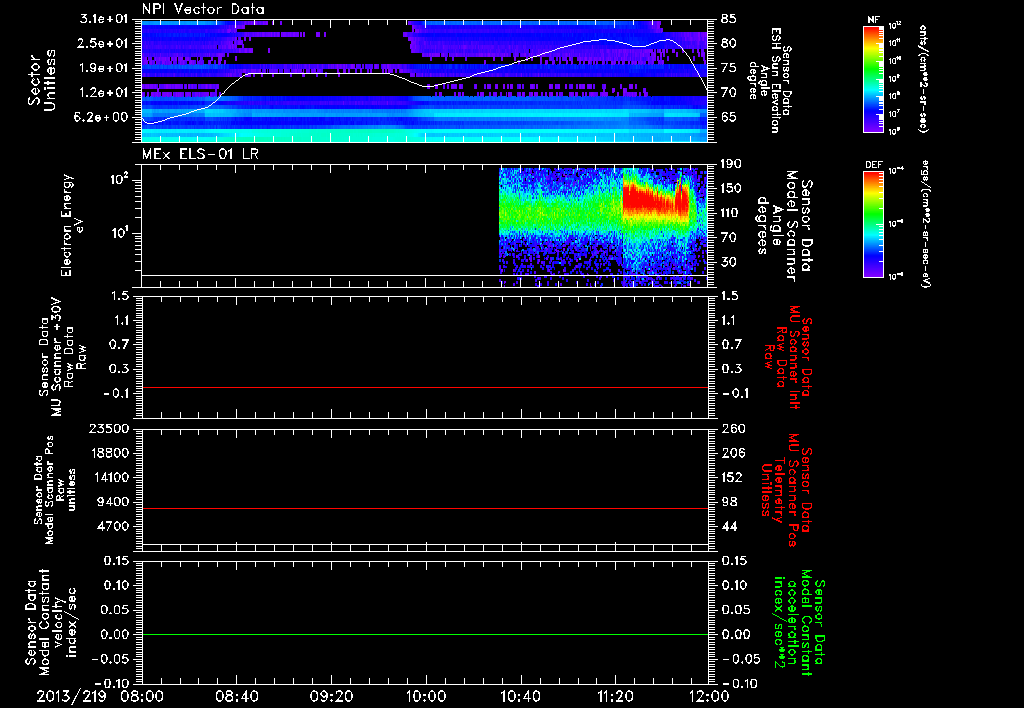Click the 'ergs/(cm**2-sr-sec-eV)' units label
1024x708 pixels.
[x=925, y=224]
